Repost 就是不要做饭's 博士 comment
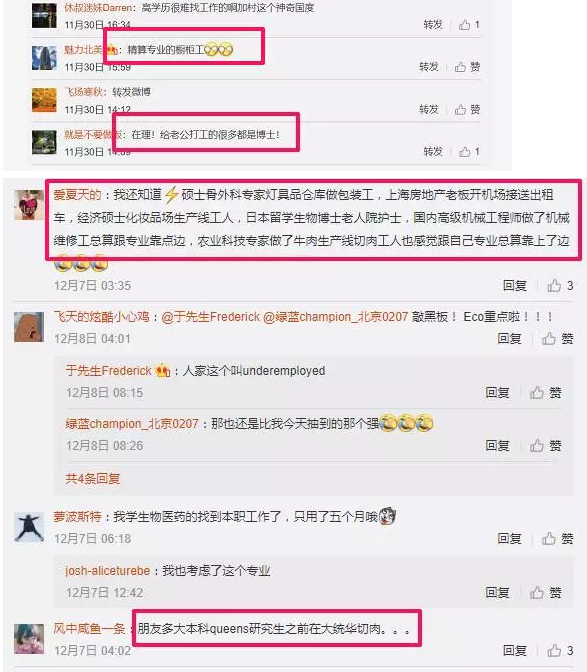 [x=433, y=151]
